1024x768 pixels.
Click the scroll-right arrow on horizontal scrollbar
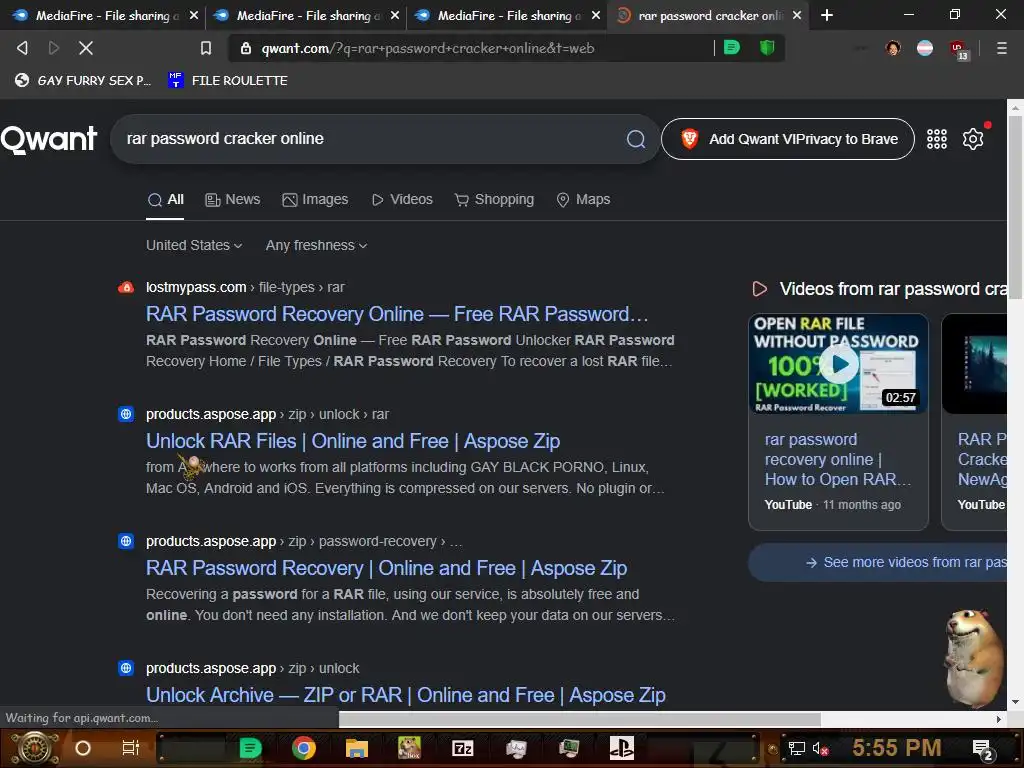pos(998,719)
